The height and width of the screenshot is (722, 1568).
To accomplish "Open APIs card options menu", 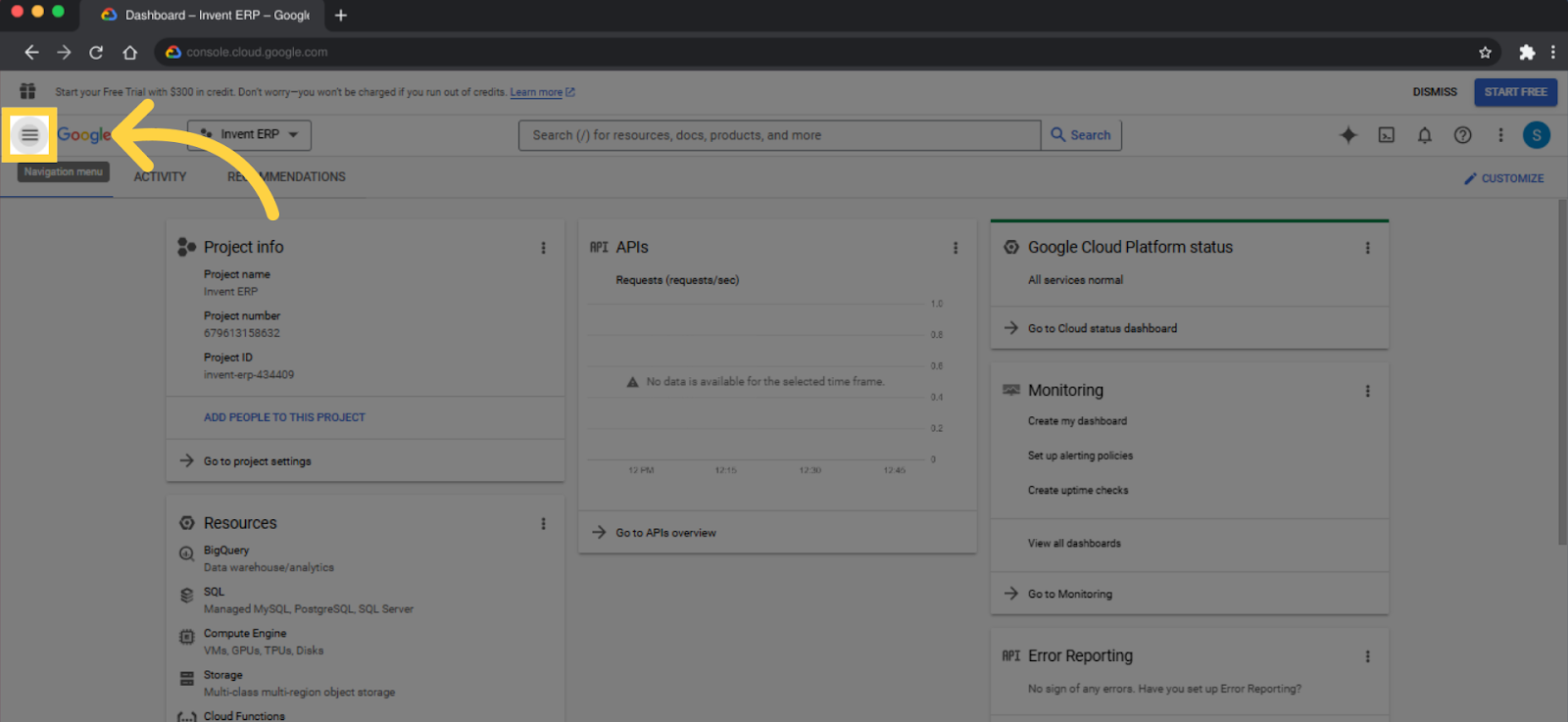I will click(955, 248).
